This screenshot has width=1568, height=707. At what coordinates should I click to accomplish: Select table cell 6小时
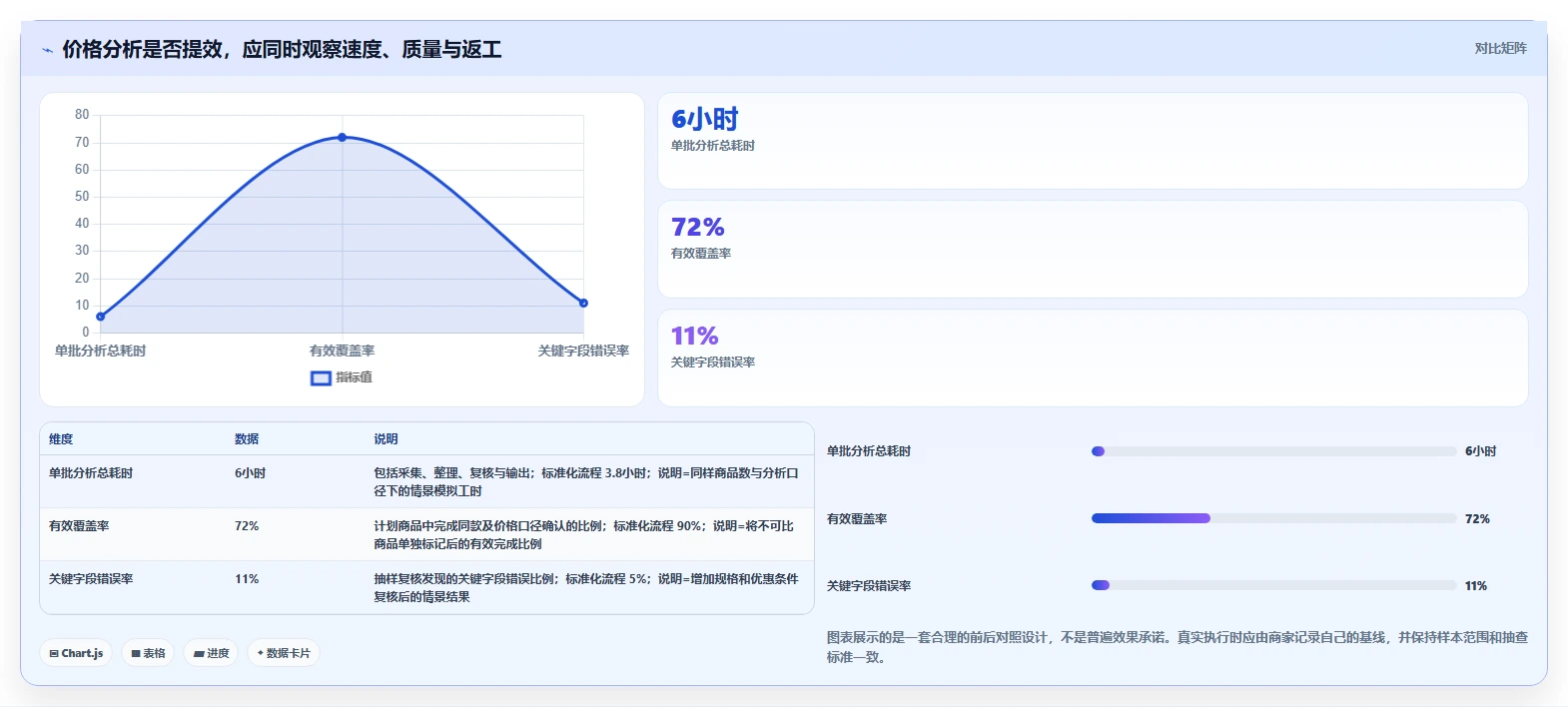[251, 473]
